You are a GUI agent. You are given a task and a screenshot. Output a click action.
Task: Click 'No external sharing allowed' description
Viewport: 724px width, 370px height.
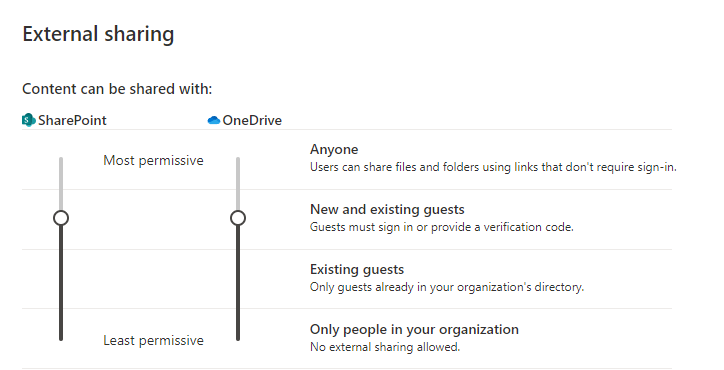[385, 347]
